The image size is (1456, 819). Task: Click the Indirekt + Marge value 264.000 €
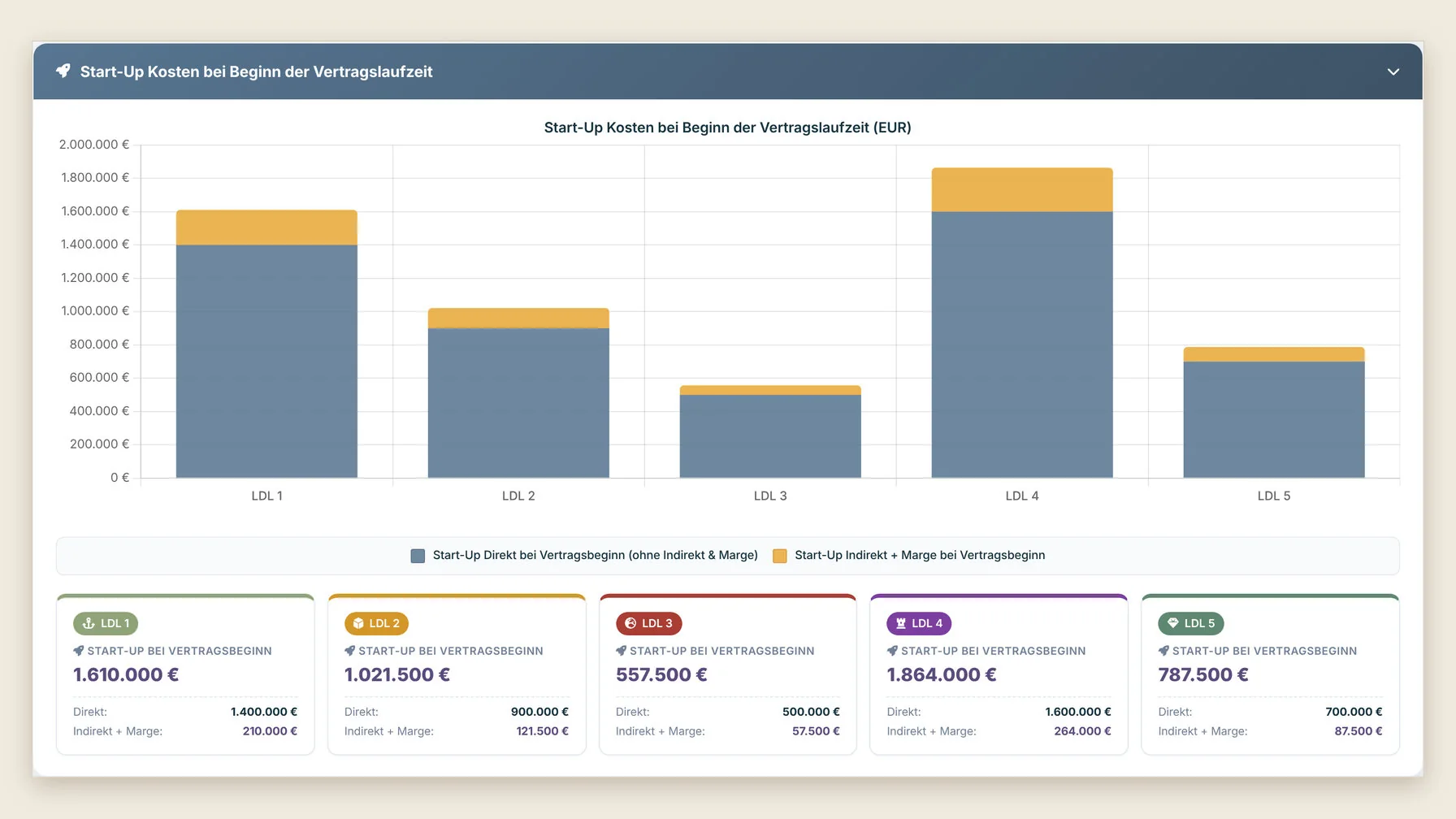point(1082,731)
